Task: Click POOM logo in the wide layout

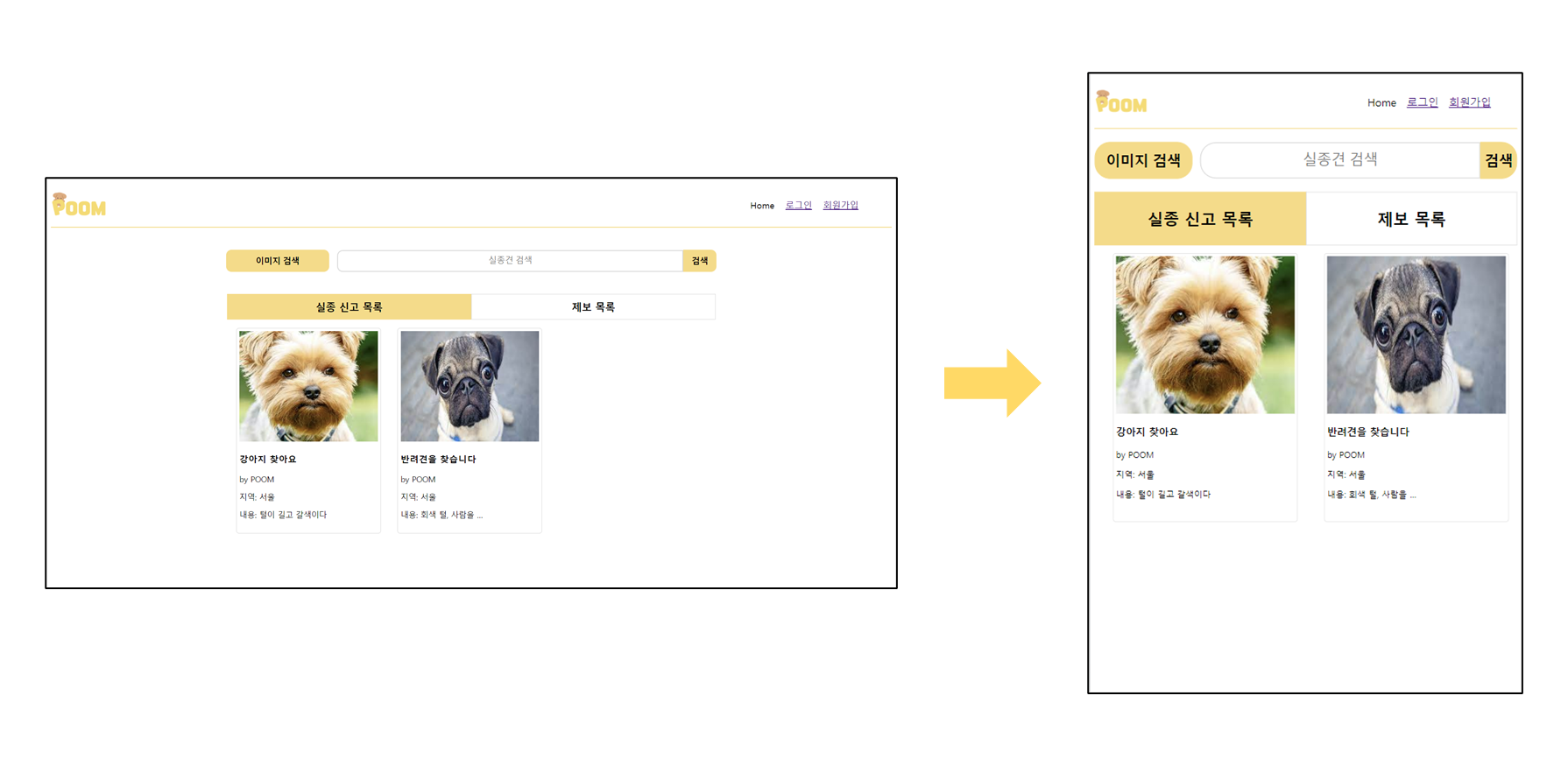Action: tap(79, 206)
